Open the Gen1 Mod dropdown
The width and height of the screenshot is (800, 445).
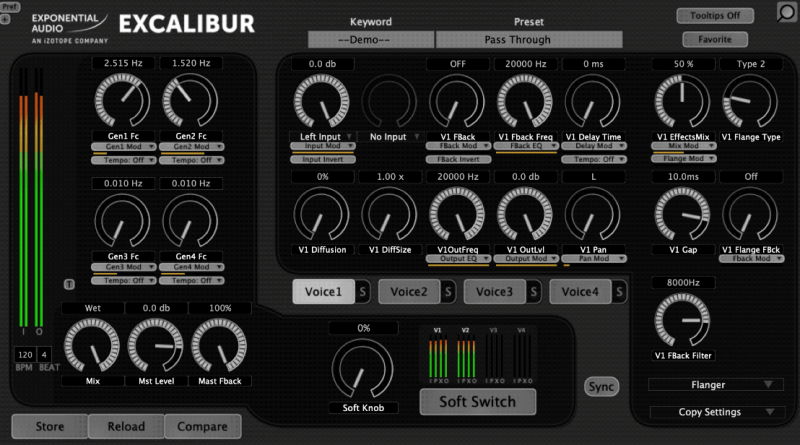point(124,146)
